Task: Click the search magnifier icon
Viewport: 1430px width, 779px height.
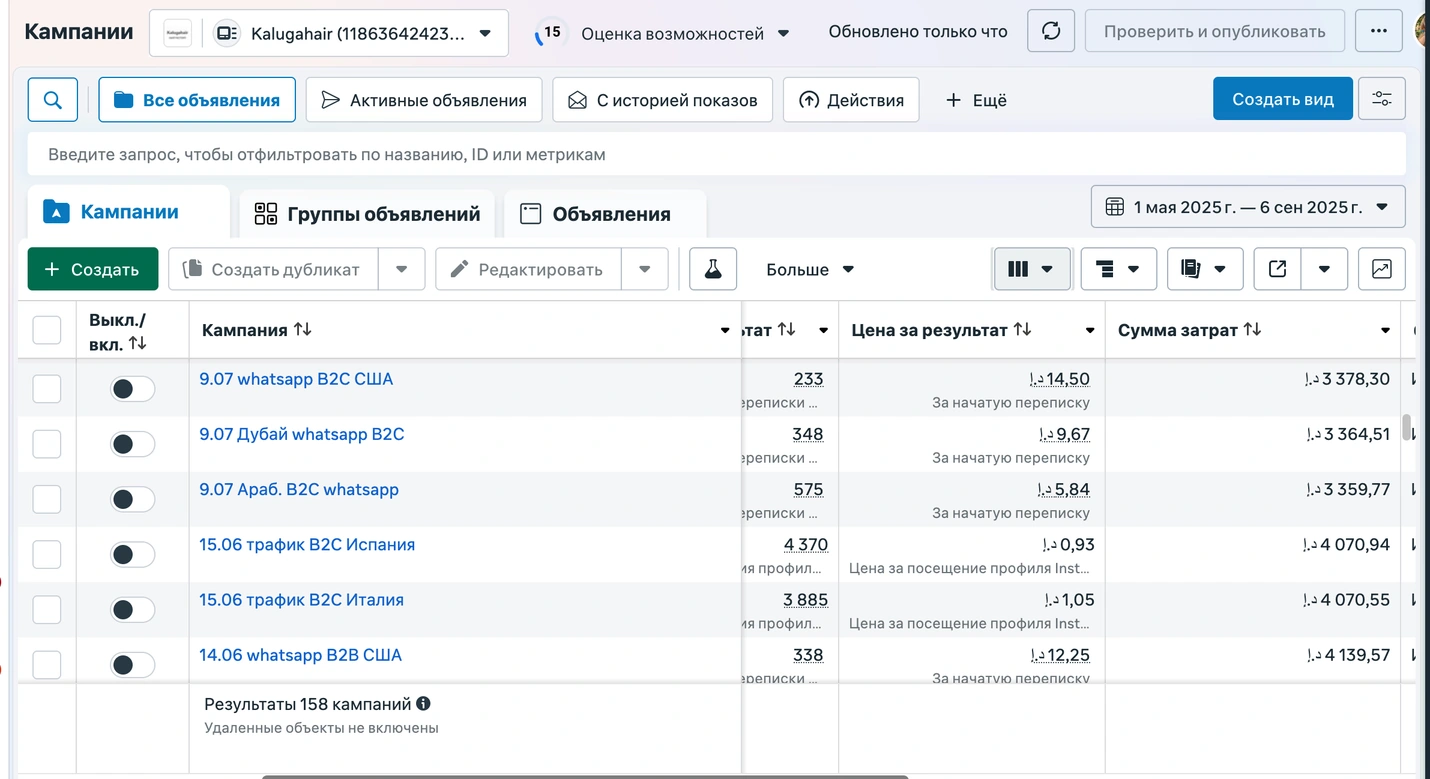Action: (x=53, y=100)
